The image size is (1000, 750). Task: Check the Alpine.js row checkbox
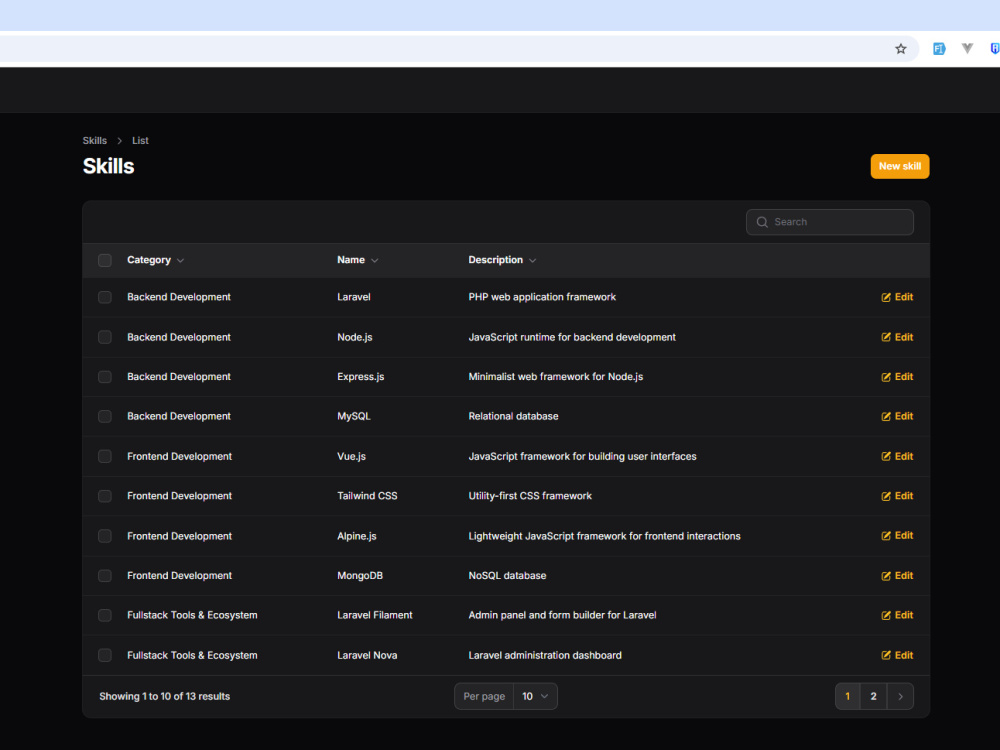click(105, 536)
